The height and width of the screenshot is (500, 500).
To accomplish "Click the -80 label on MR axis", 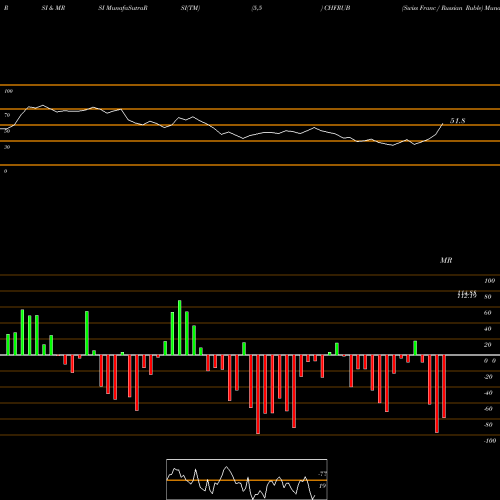I will [488, 425].
